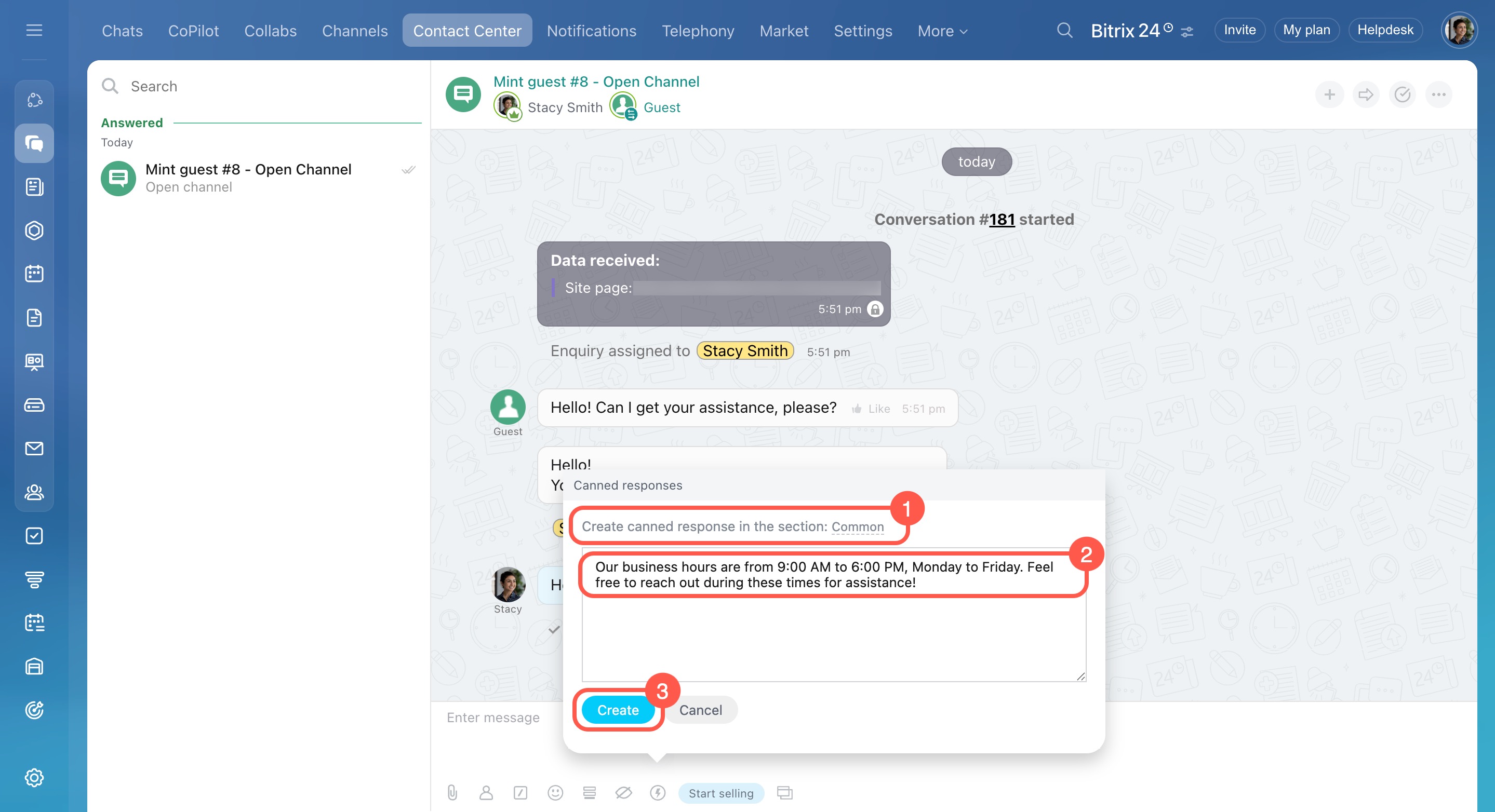The height and width of the screenshot is (812, 1495).
Task: Change section by clicking Common link
Action: [x=857, y=526]
